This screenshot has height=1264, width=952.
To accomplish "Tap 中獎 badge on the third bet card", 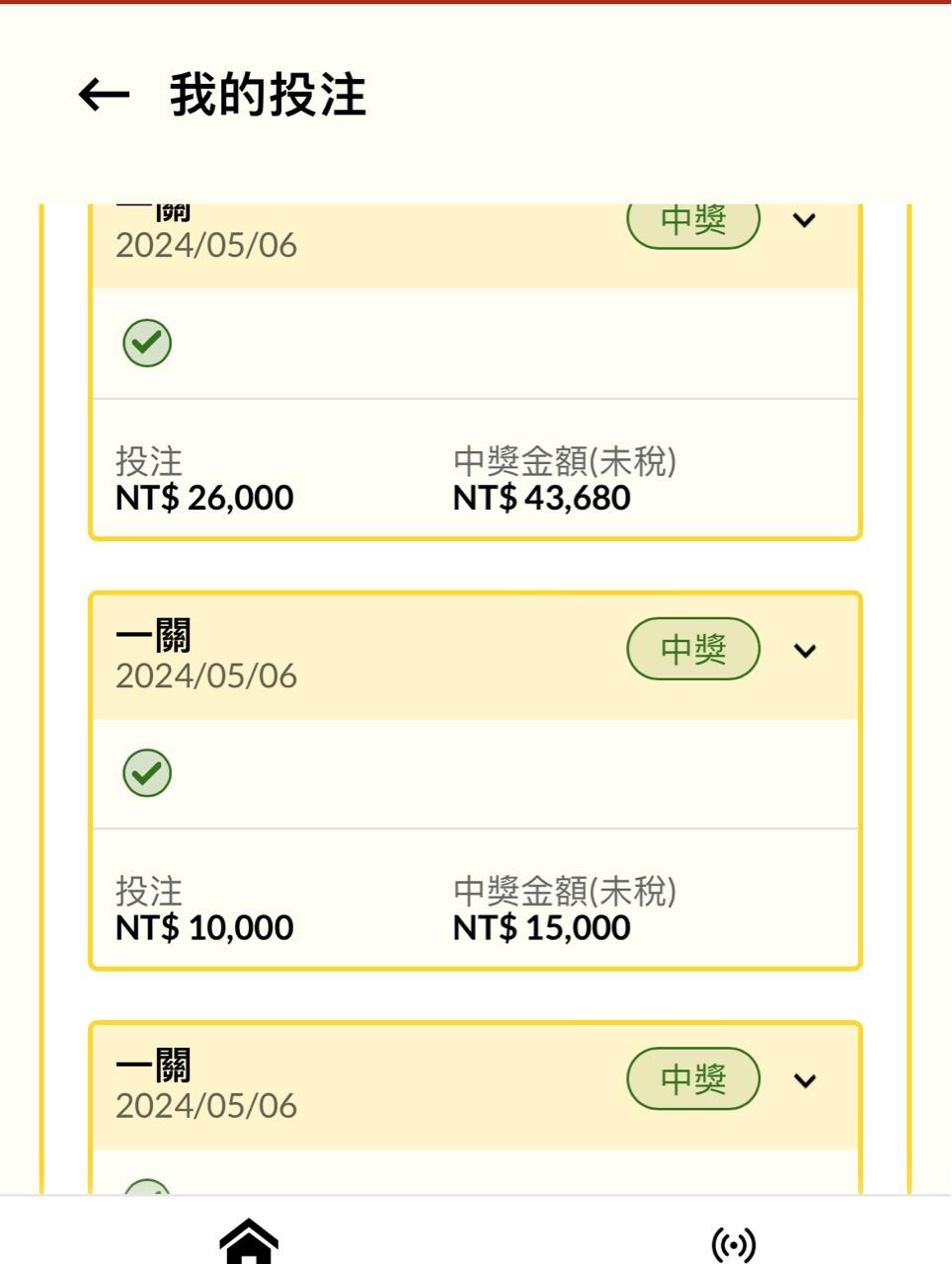I will click(x=693, y=1079).
